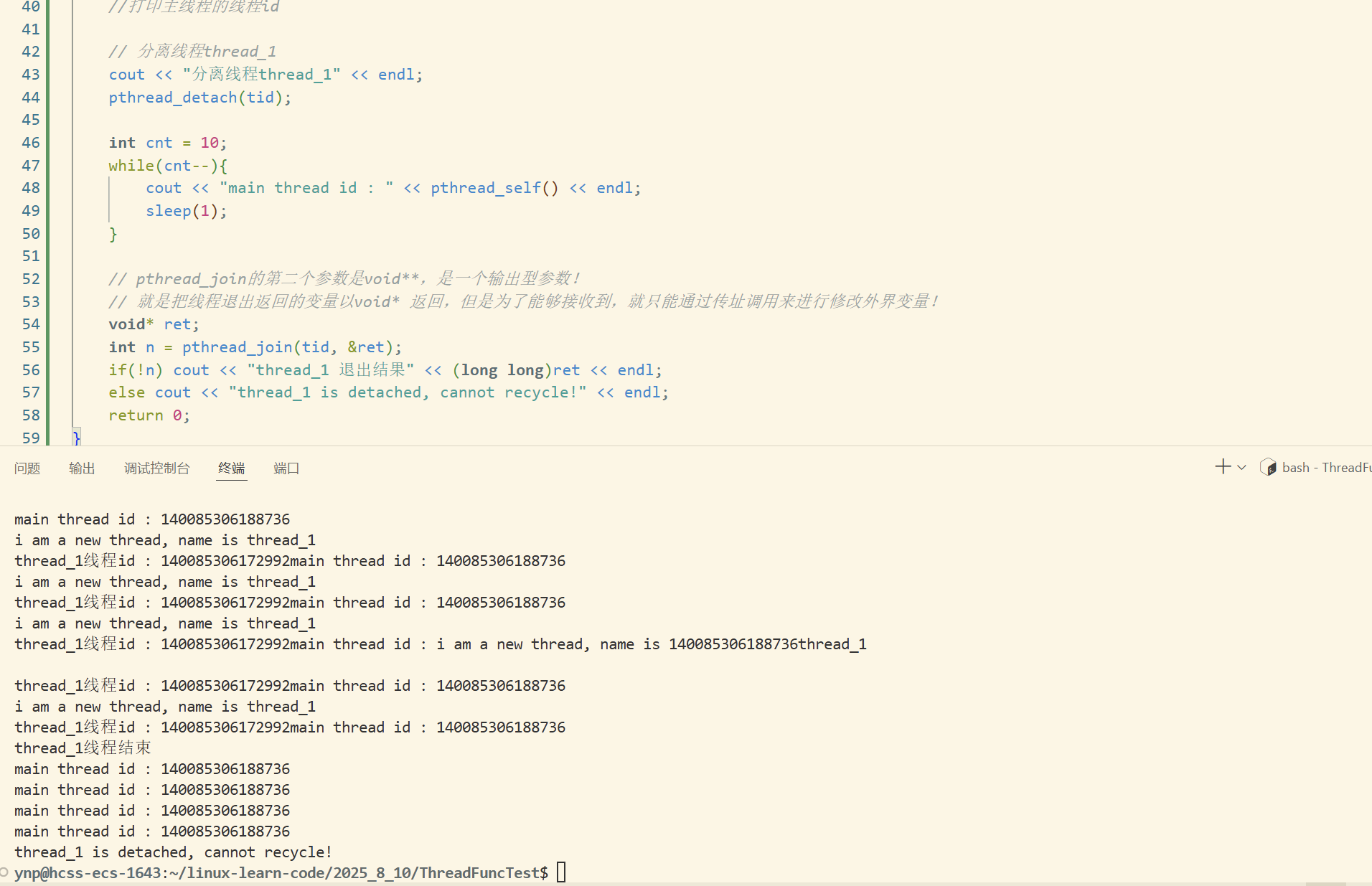This screenshot has height=886, width=1372.
Task: Place cursor in pthread_join(tid, &ret) call
Action: pyautogui.click(x=291, y=347)
